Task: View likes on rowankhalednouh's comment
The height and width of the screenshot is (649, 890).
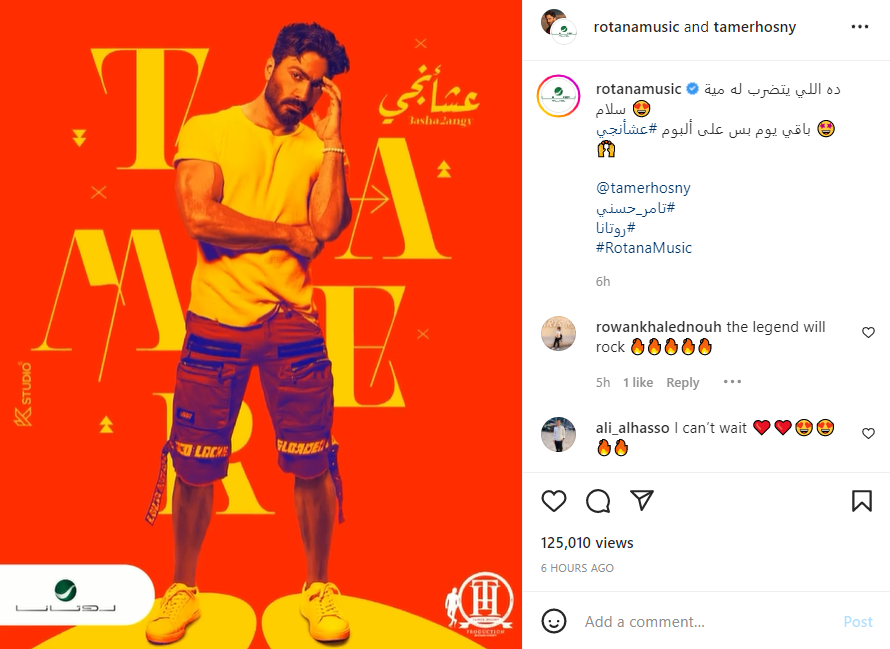Action: [638, 383]
